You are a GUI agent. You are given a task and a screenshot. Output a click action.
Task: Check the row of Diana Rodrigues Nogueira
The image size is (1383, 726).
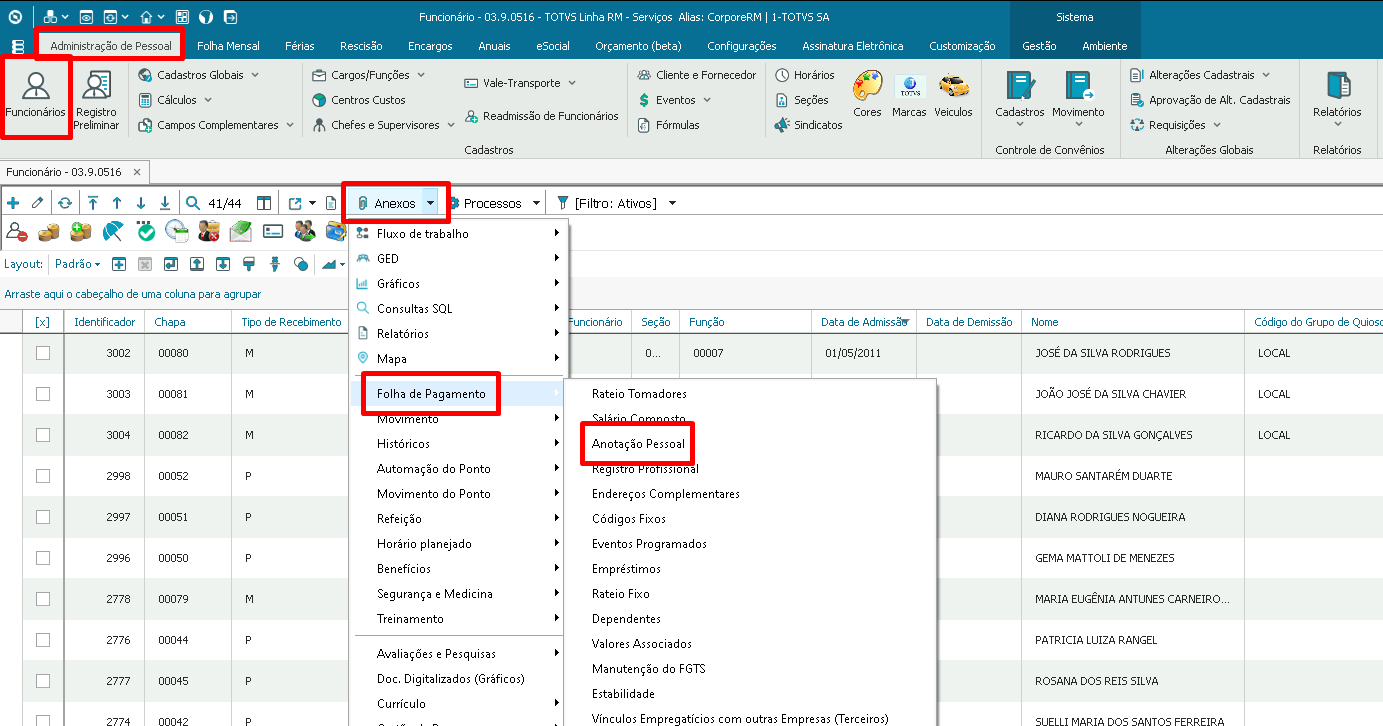43,517
